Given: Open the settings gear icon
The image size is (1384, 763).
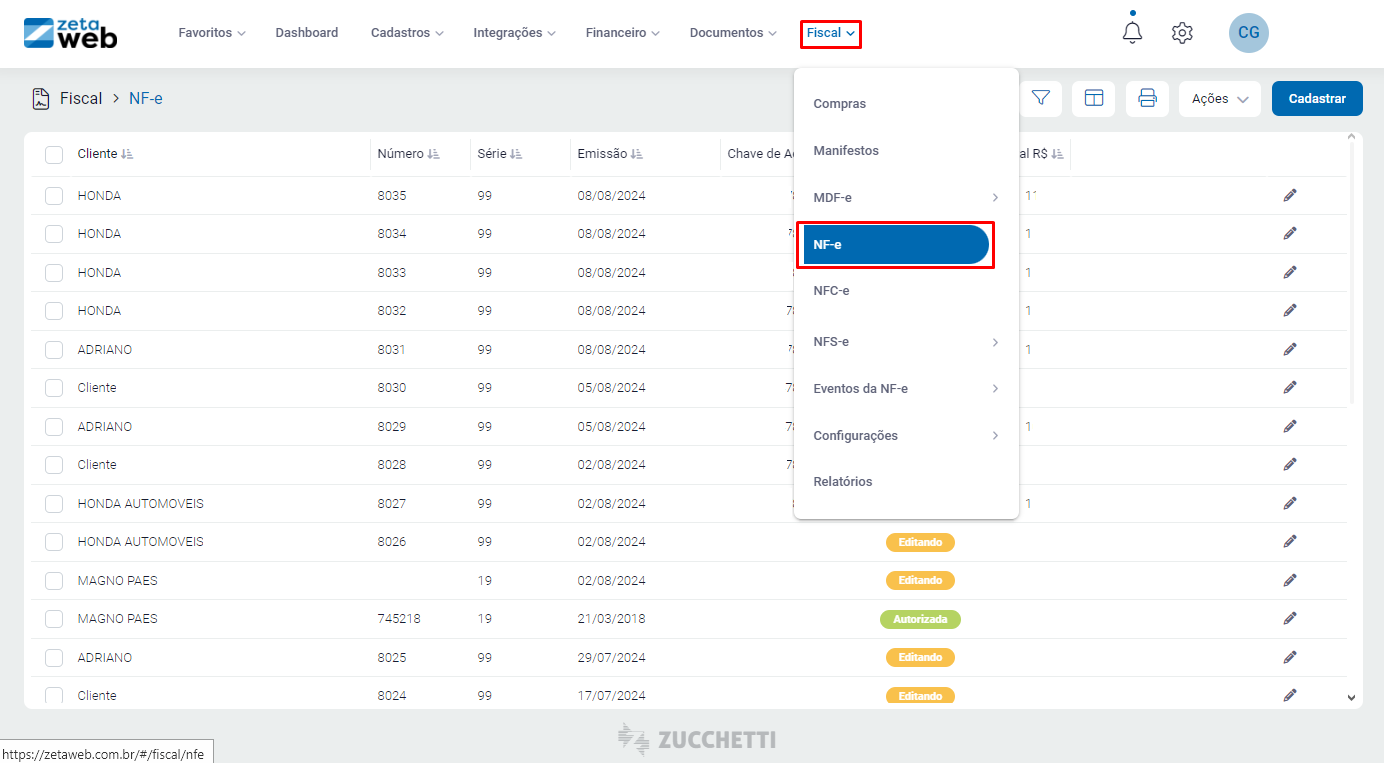Looking at the screenshot, I should 1182,33.
